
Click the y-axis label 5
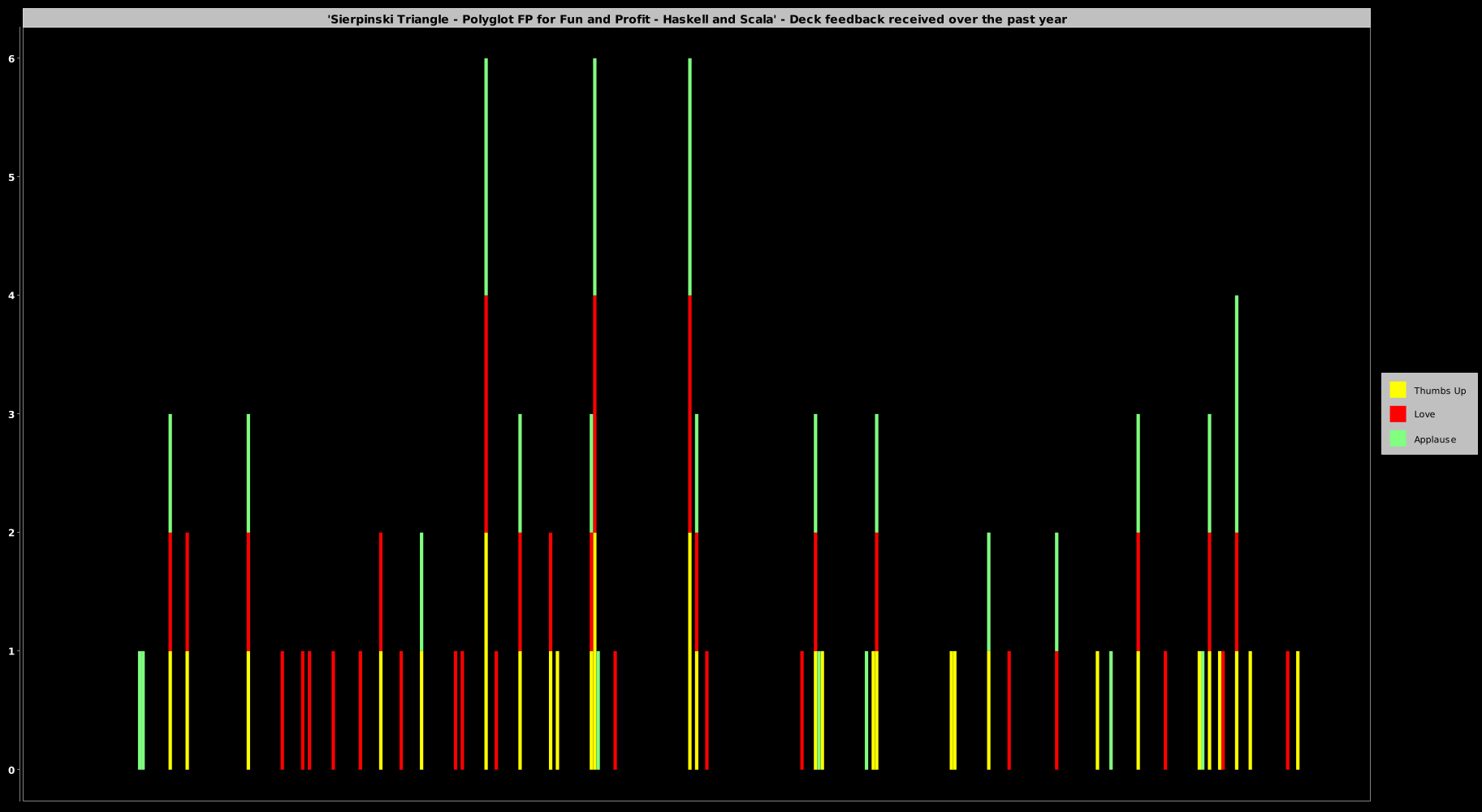12,177
